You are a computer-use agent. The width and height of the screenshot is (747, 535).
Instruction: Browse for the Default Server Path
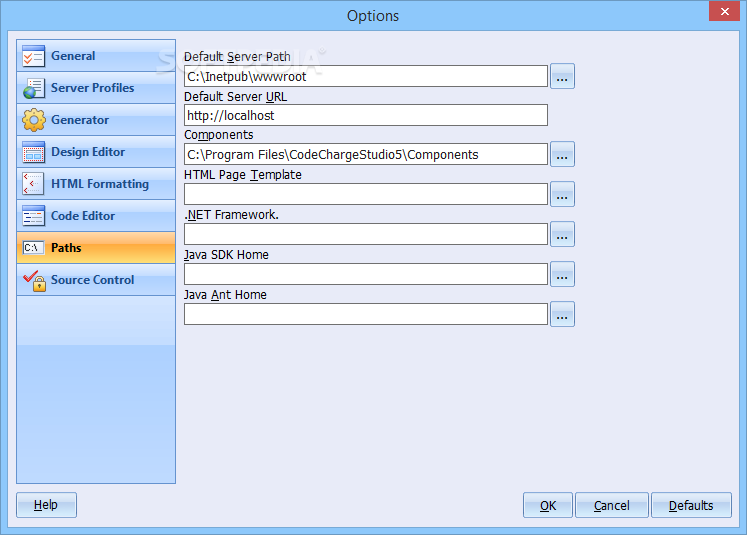pos(562,76)
